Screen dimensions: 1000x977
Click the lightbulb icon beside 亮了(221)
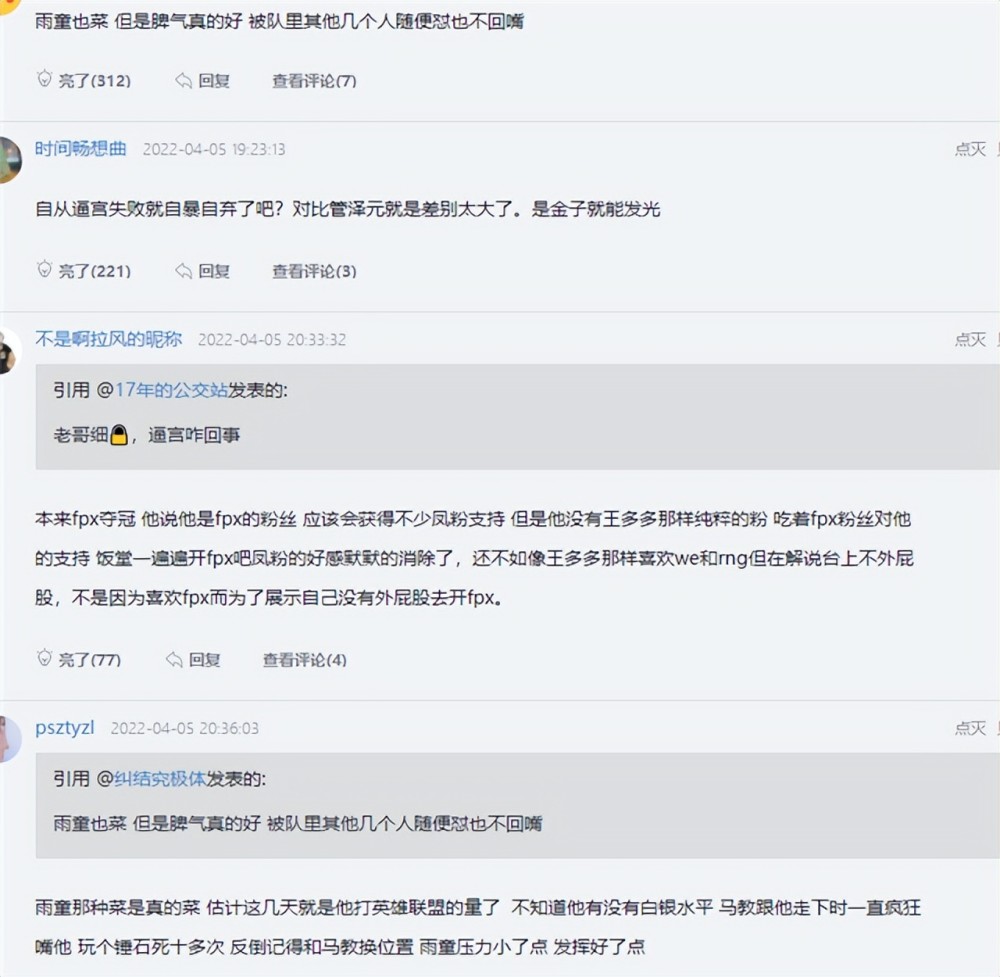[44, 270]
